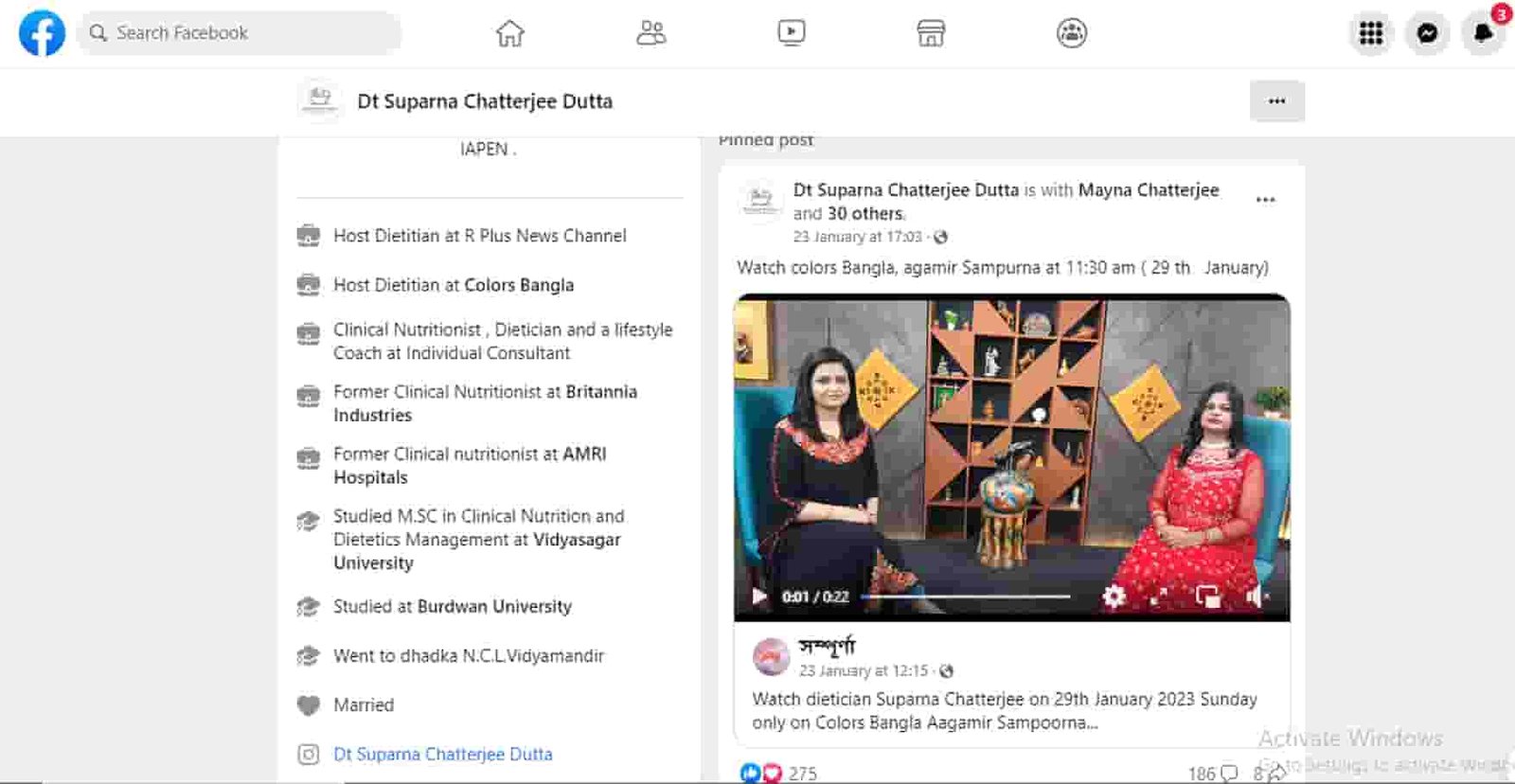The height and width of the screenshot is (784, 1515).
Task: Click the Search Facebook field
Action: pos(241,33)
